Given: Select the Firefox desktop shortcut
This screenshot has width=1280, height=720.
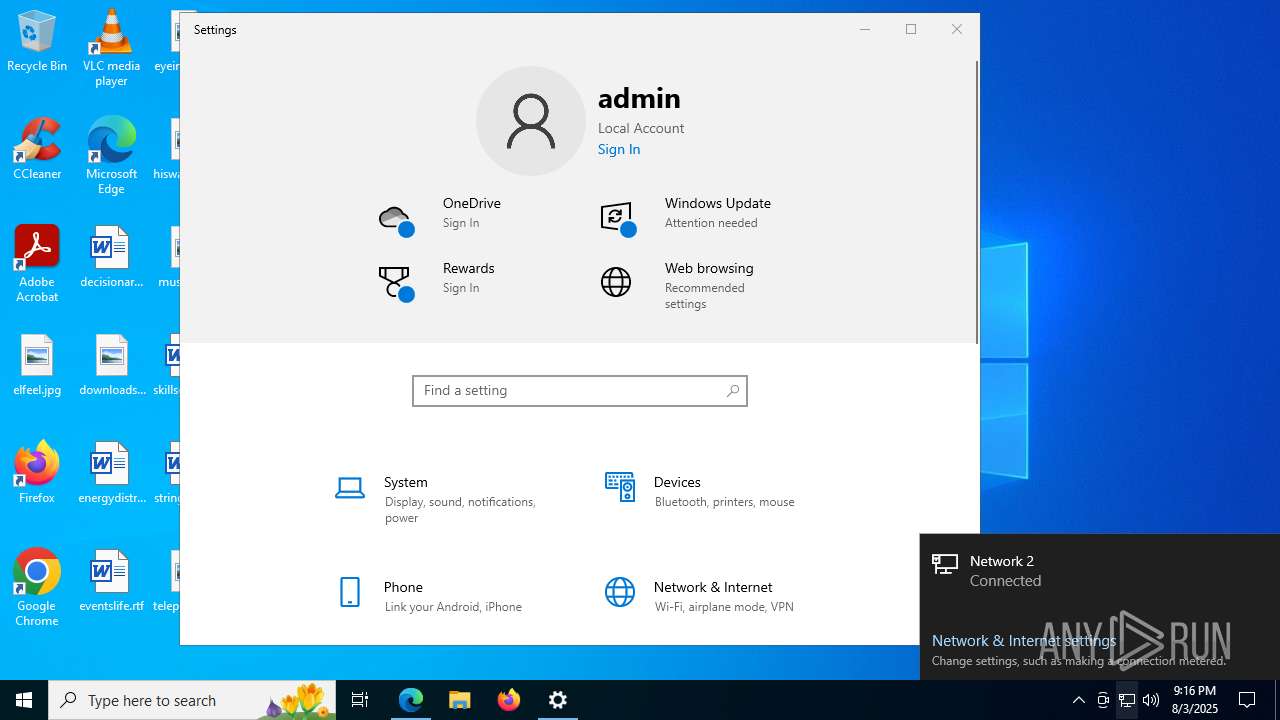Looking at the screenshot, I should [37, 473].
